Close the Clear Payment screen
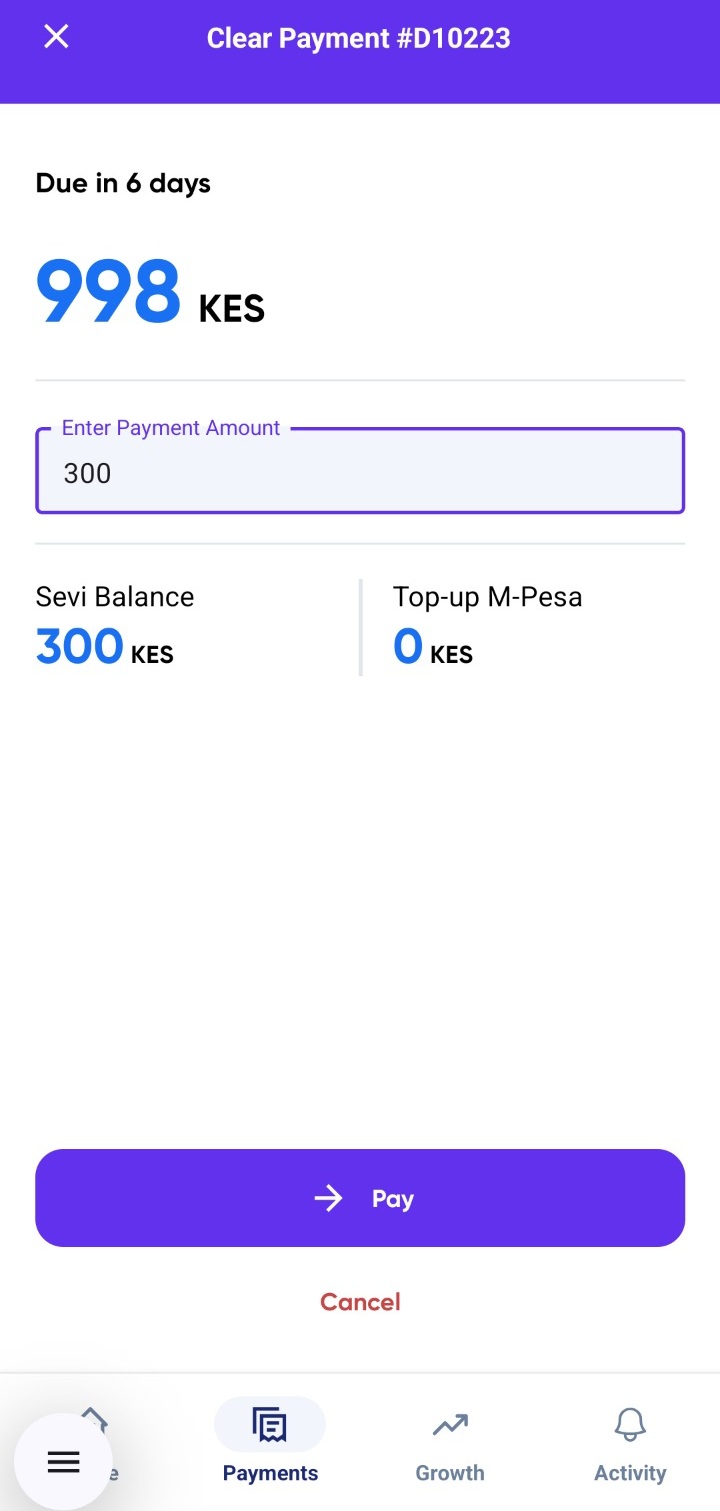Image resolution: width=720 pixels, height=1511 pixels. click(56, 38)
